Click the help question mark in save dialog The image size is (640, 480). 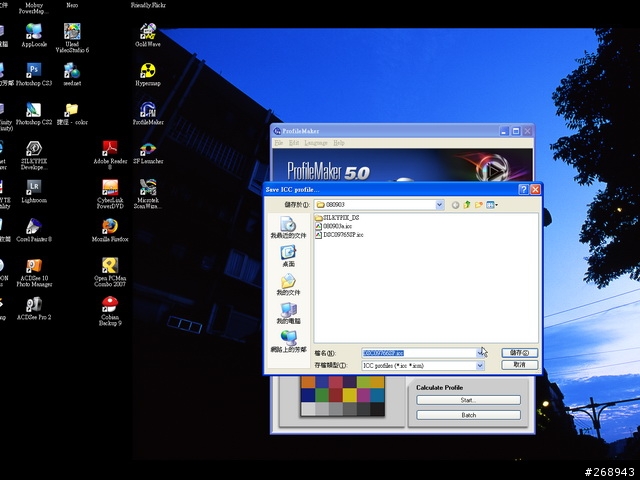tap(523, 189)
